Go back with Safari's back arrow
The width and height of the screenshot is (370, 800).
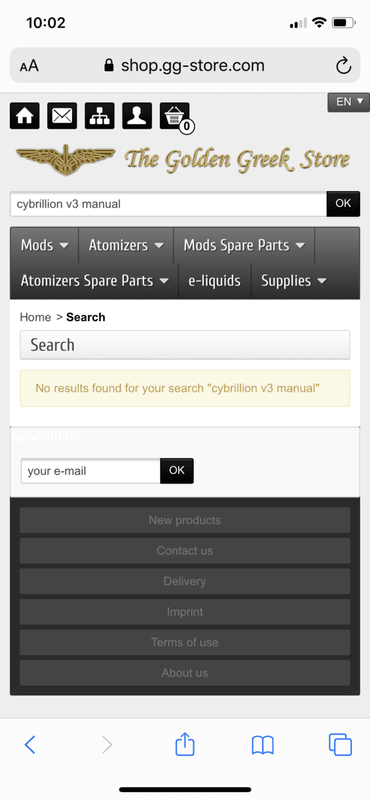click(x=30, y=745)
